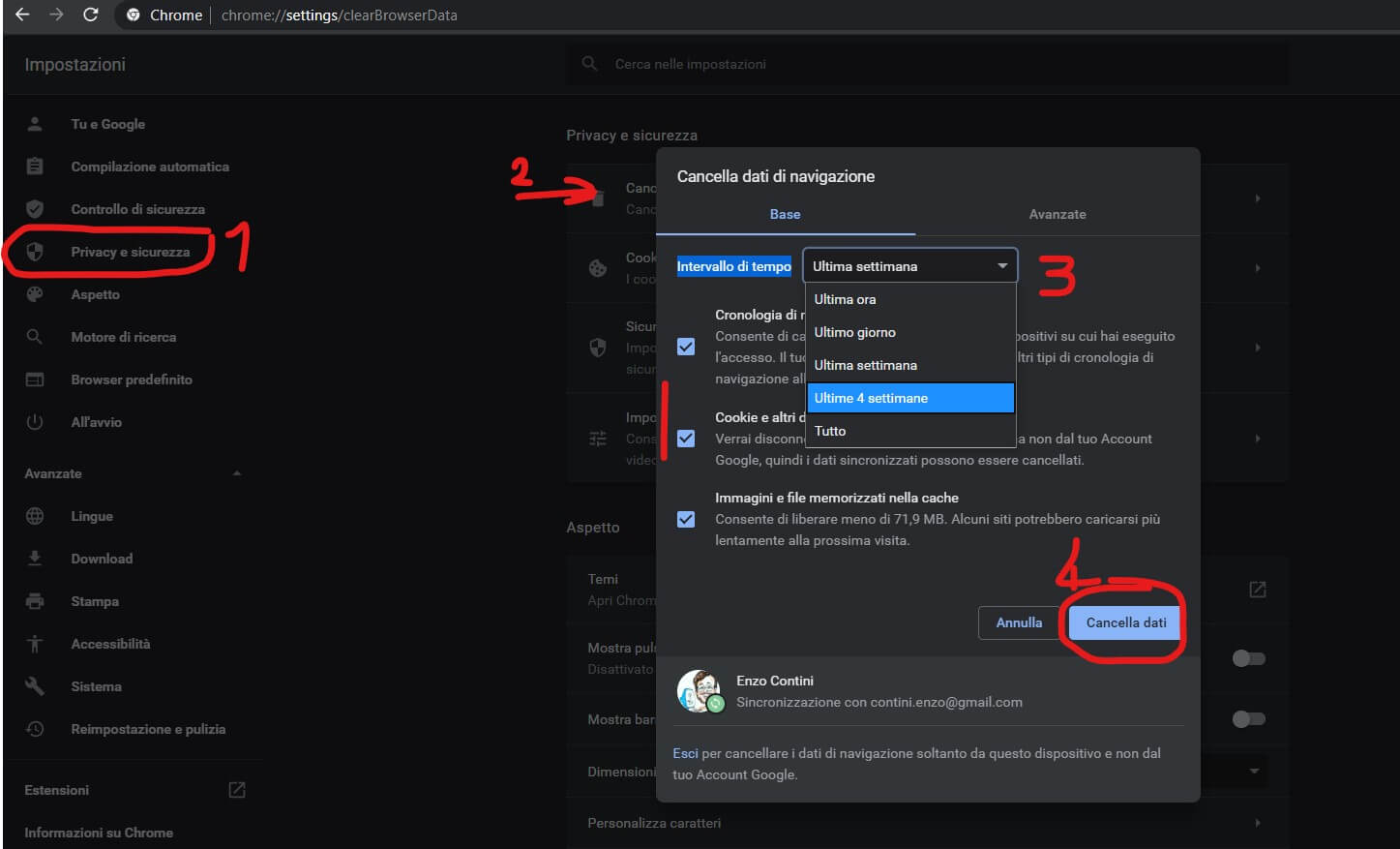The image size is (1400, 849).
Task: Click the browser reload icon
Action: [x=91, y=15]
